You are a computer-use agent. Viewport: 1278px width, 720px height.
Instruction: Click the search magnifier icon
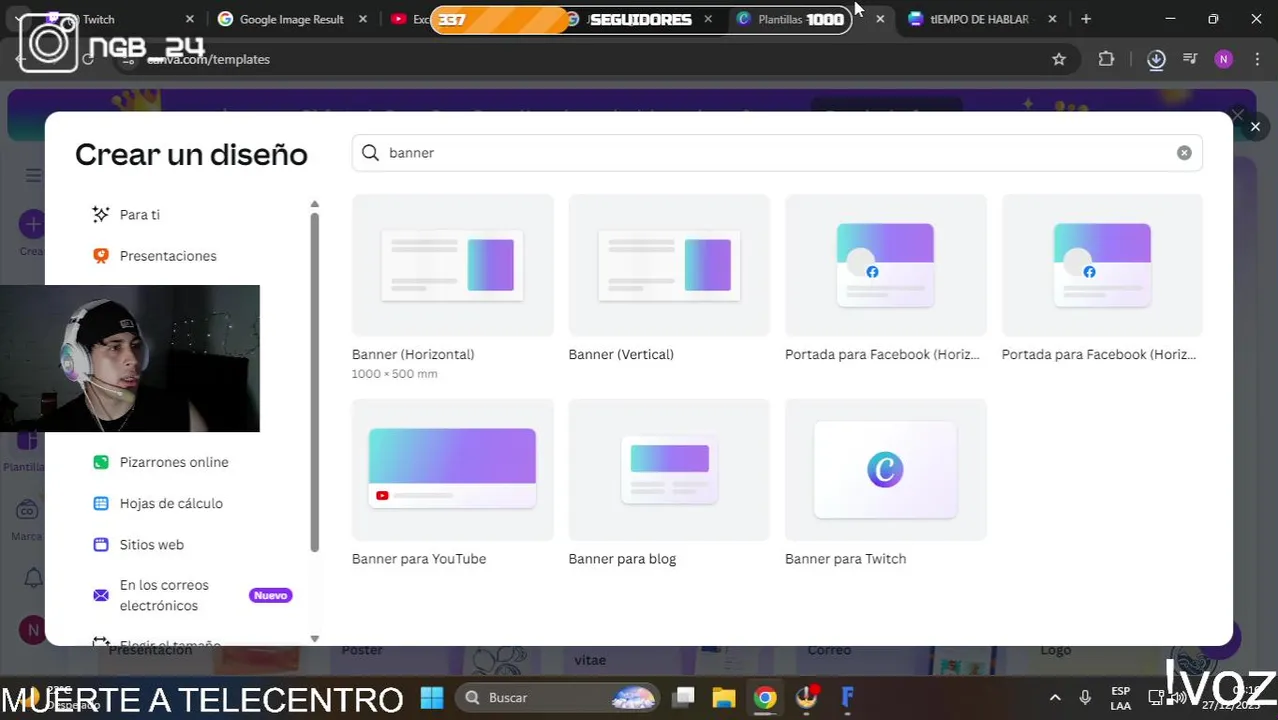(370, 153)
